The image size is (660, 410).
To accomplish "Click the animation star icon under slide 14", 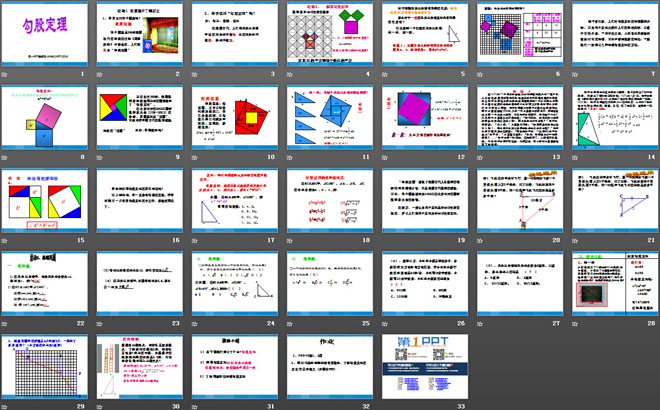I will pos(575,157).
